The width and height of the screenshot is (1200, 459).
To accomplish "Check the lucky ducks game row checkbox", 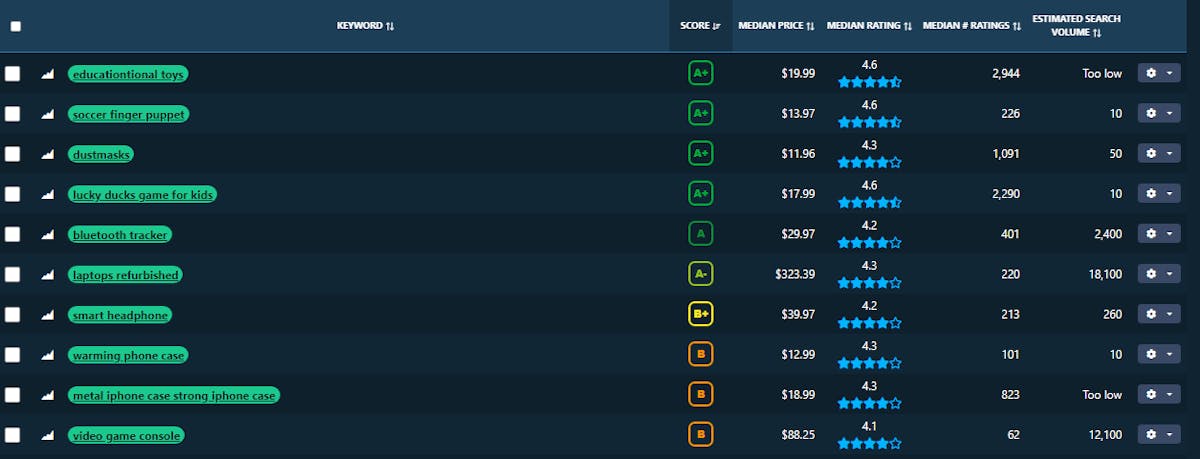I will click(x=12, y=194).
